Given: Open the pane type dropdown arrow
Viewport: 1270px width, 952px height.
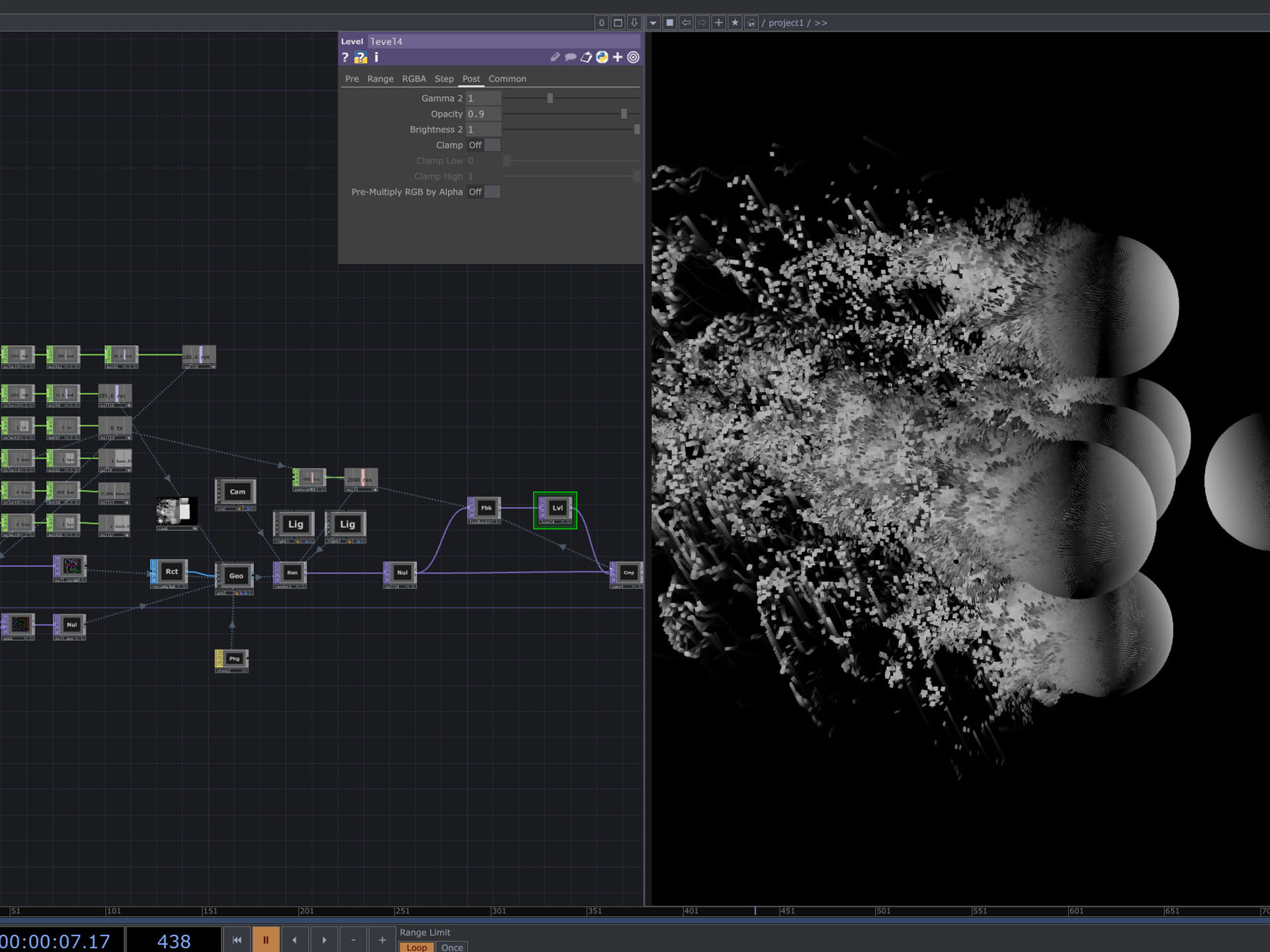Looking at the screenshot, I should click(653, 22).
